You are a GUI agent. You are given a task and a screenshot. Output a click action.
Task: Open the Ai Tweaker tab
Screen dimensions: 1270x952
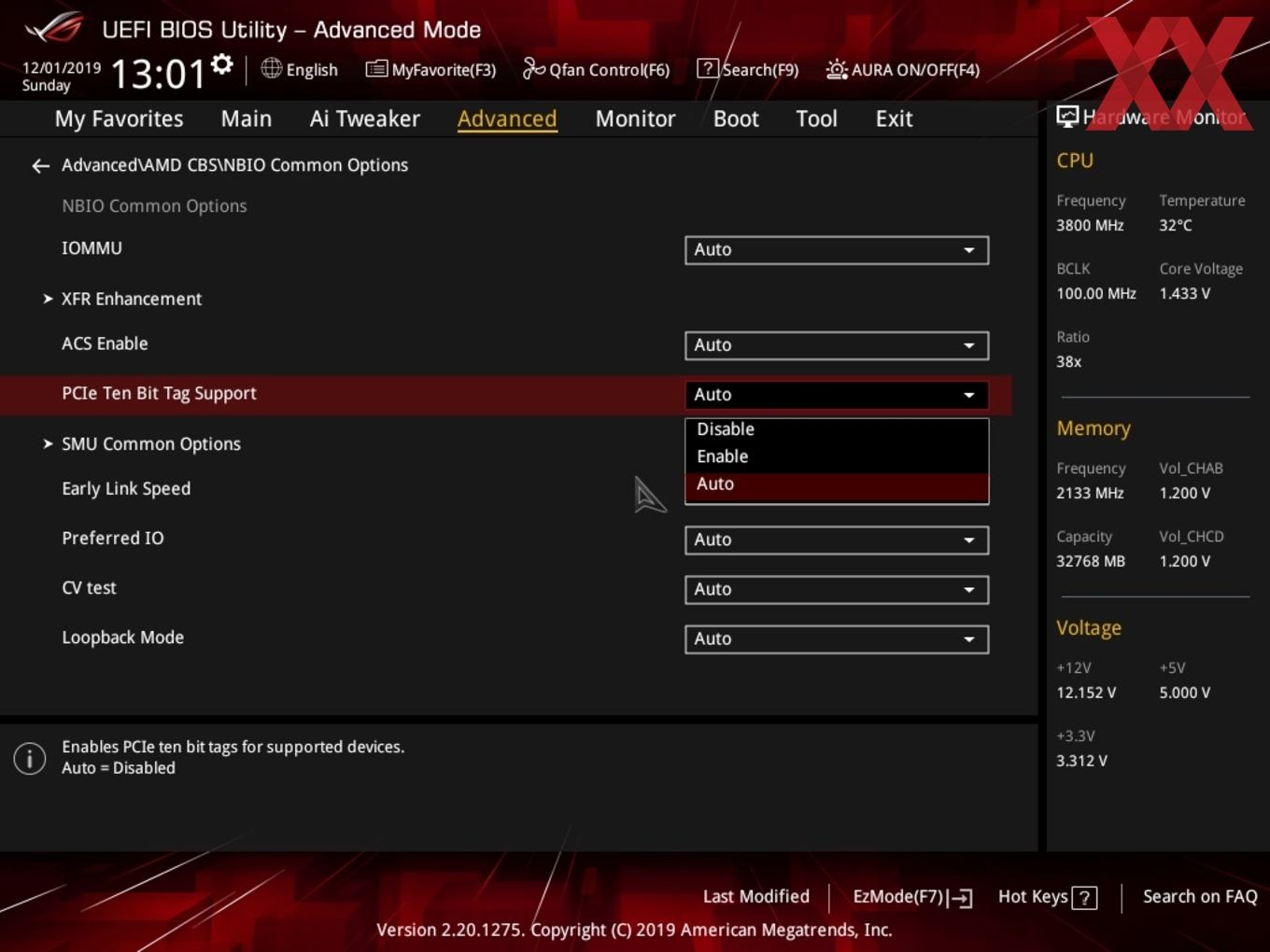pyautogui.click(x=365, y=119)
